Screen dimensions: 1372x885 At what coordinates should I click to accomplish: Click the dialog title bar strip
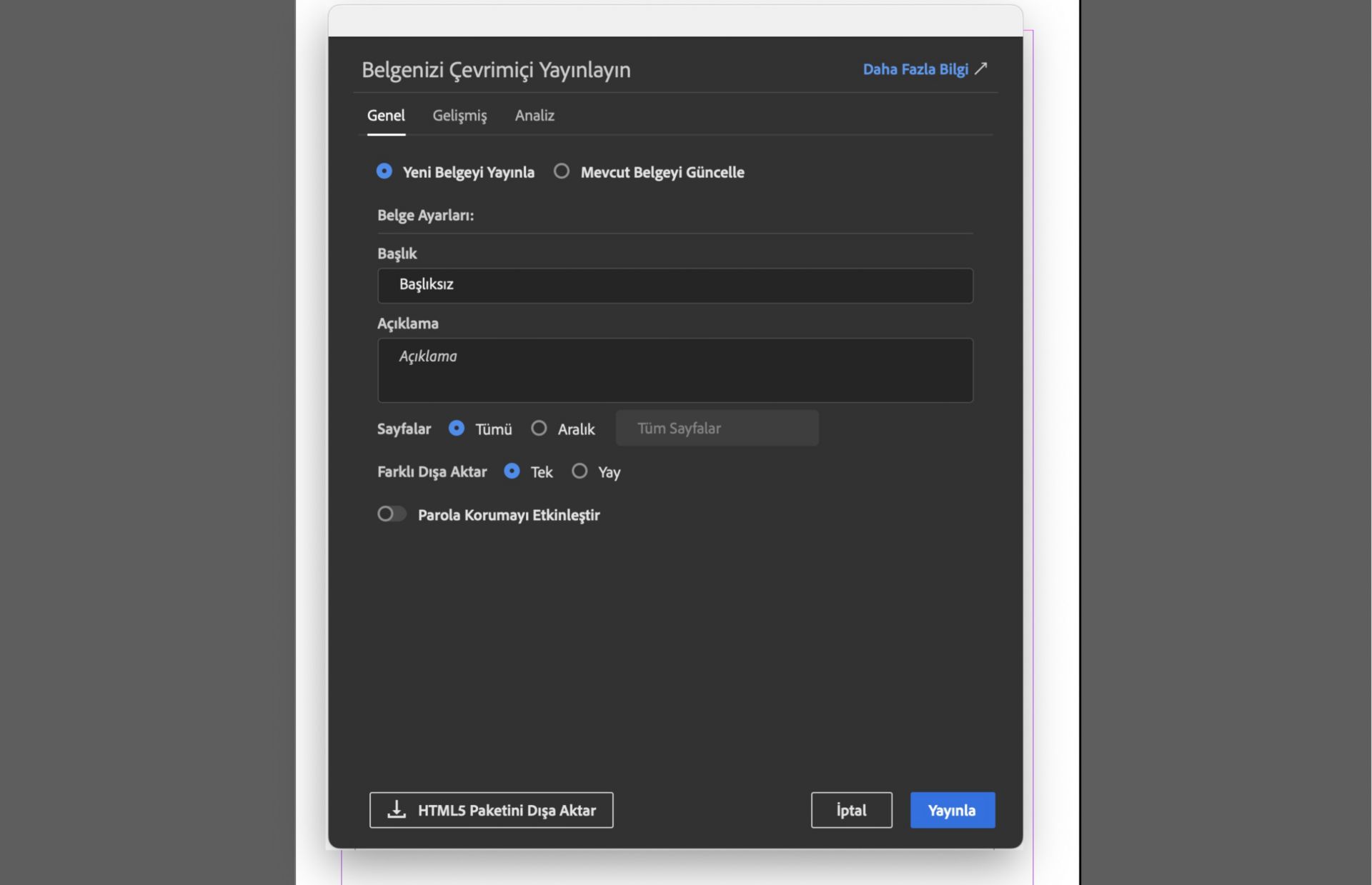675,21
